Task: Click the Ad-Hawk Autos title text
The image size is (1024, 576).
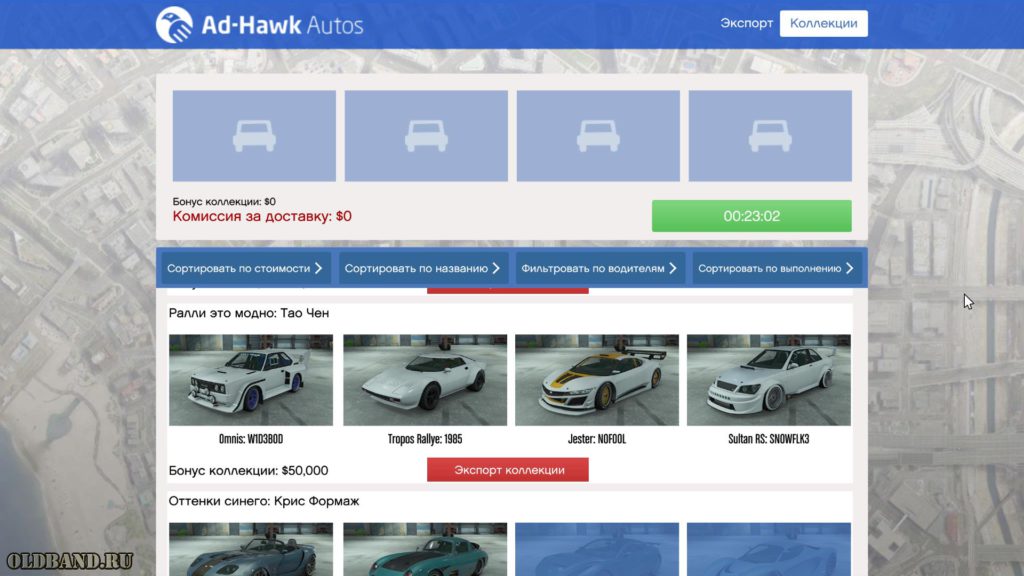Action: point(282,25)
